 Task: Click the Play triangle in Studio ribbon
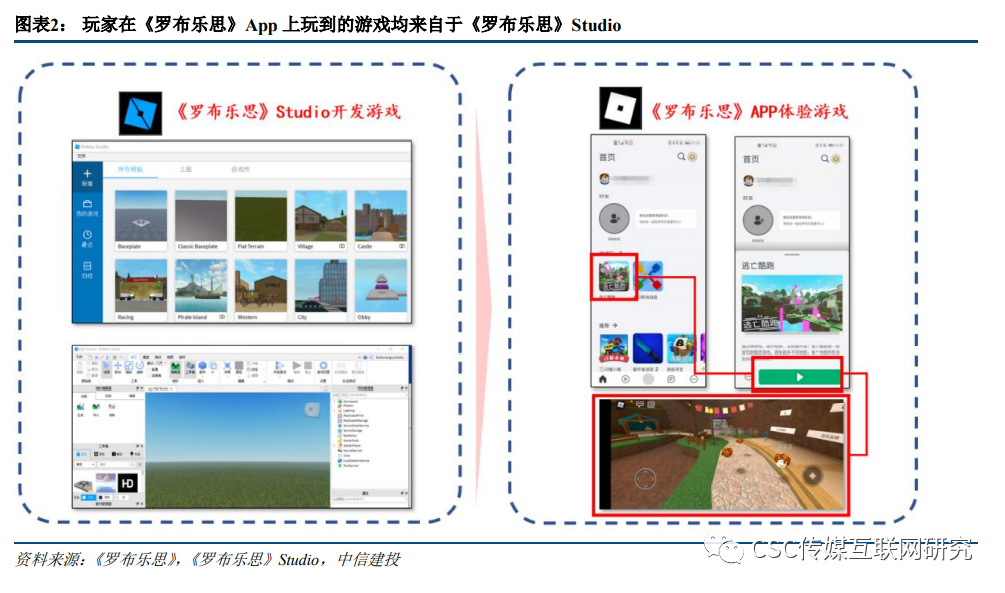(296, 366)
